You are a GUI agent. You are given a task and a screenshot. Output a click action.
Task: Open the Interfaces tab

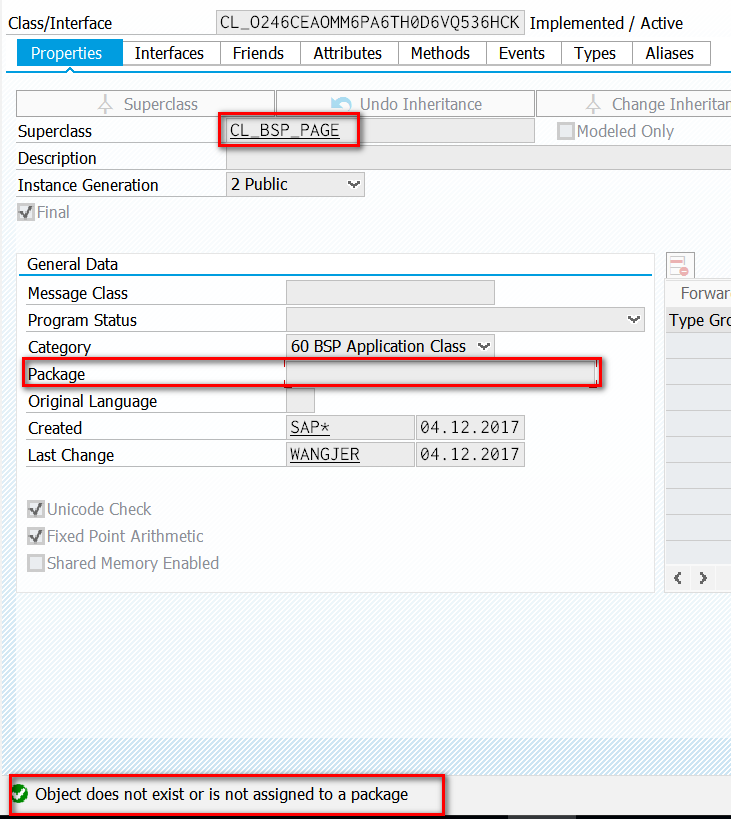169,53
